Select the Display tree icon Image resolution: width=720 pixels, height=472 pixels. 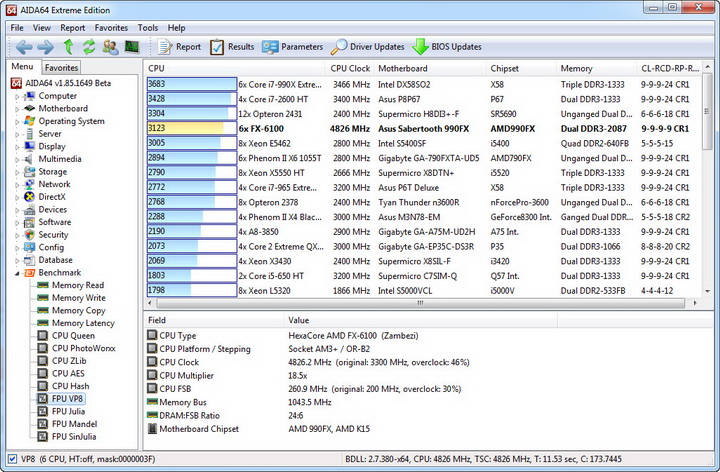pos(29,146)
